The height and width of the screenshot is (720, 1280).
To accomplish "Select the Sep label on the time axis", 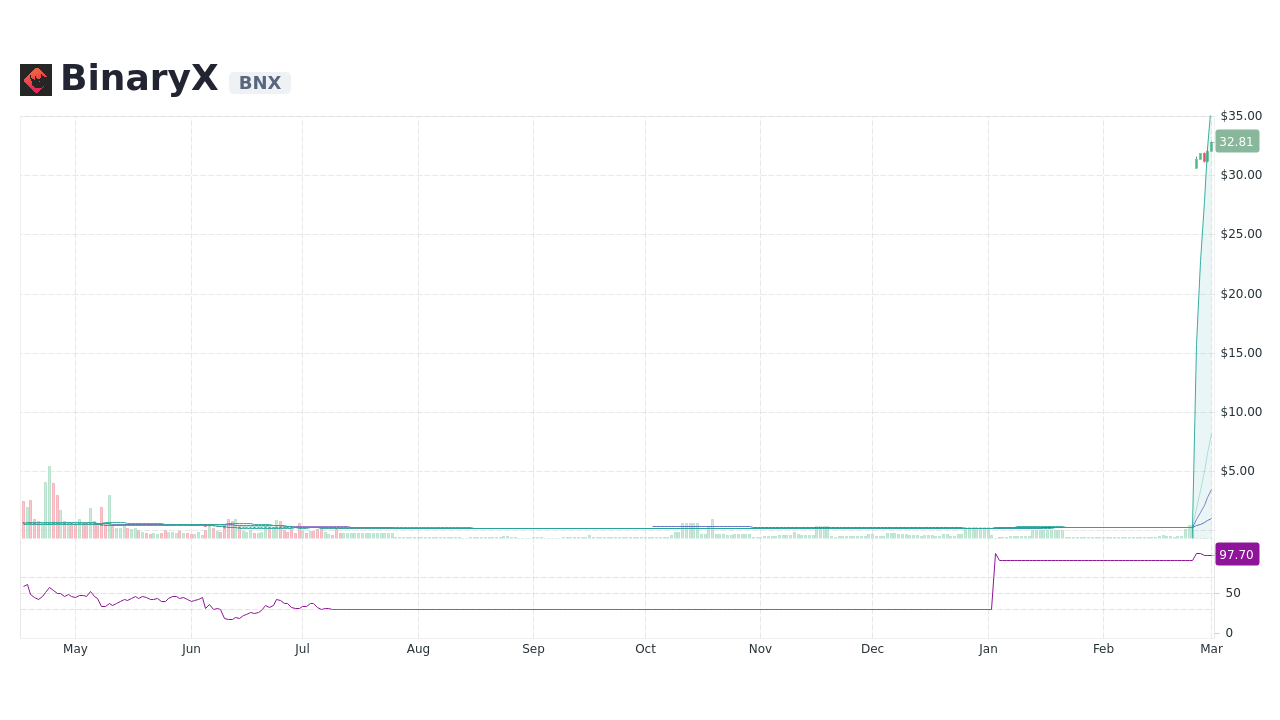I will click(x=533, y=649).
